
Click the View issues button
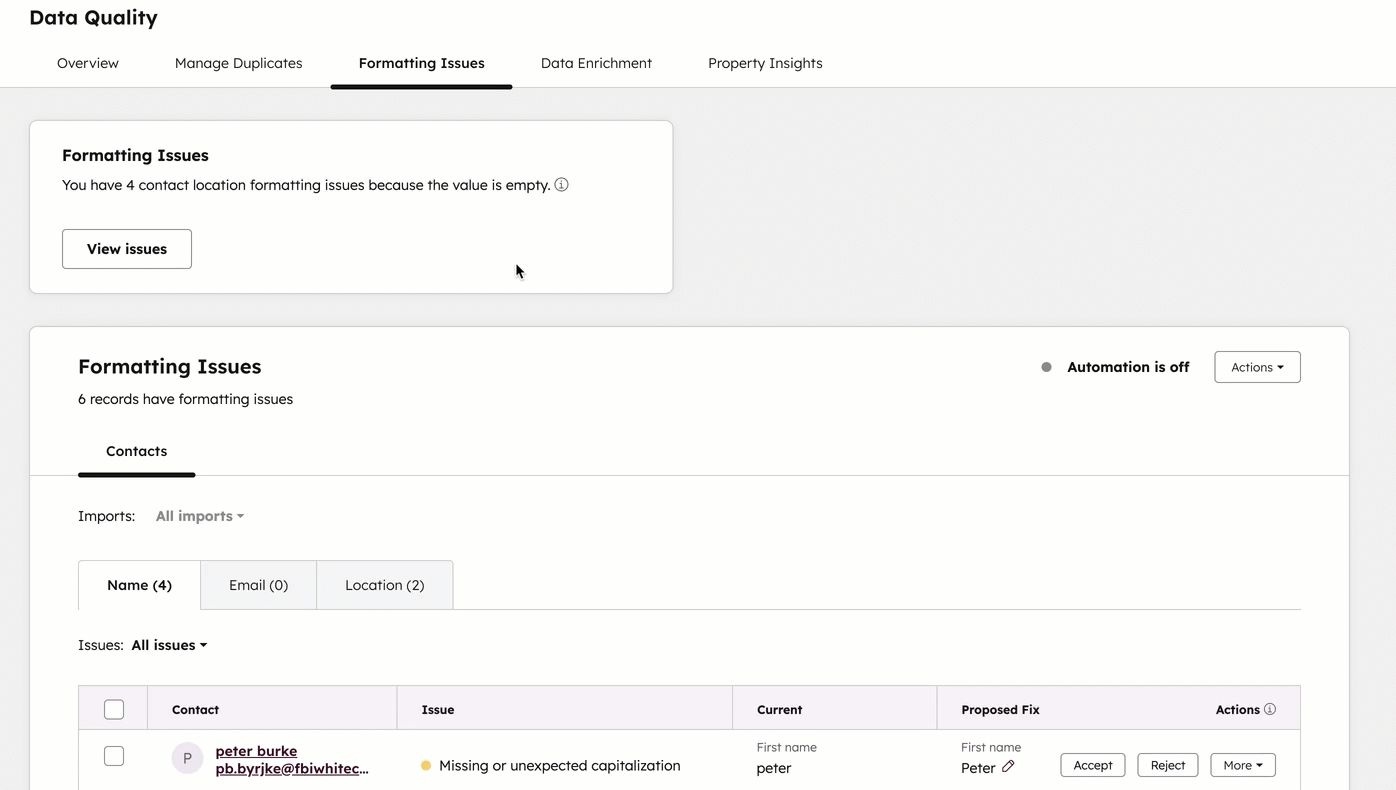126,248
